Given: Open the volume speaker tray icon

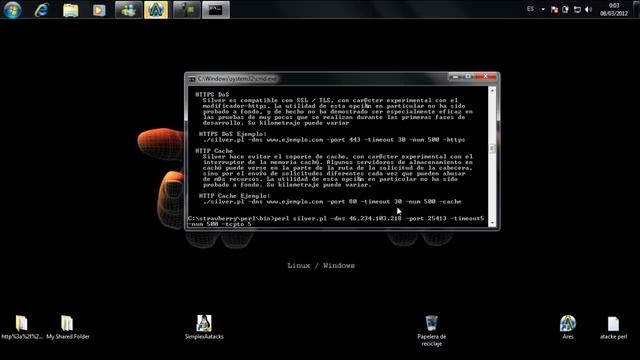Looking at the screenshot, I should click(588, 9).
